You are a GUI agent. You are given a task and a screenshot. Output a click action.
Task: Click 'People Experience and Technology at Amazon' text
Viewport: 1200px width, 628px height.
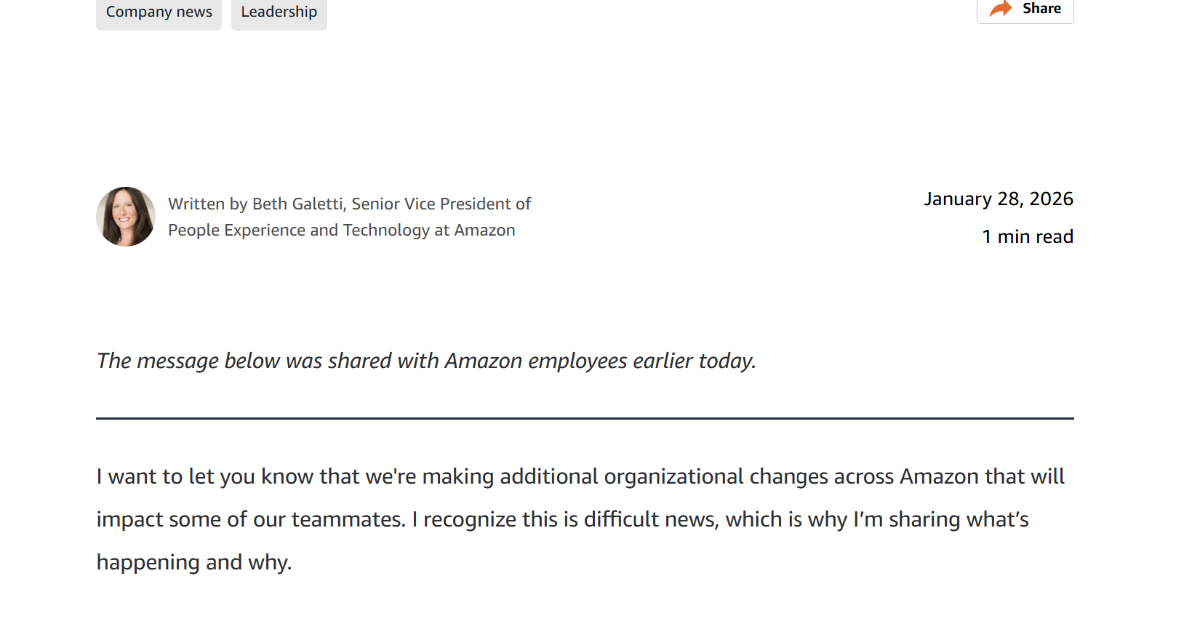(x=341, y=230)
